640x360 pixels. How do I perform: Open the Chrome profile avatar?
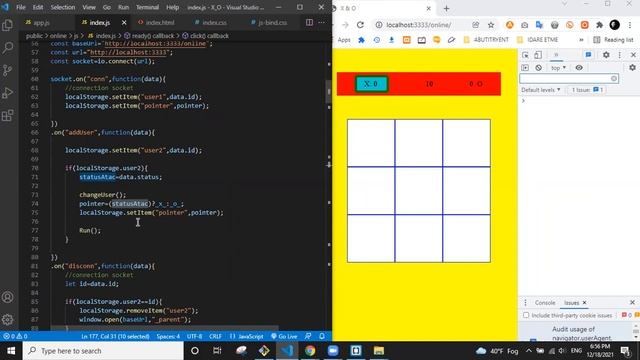[614, 25]
